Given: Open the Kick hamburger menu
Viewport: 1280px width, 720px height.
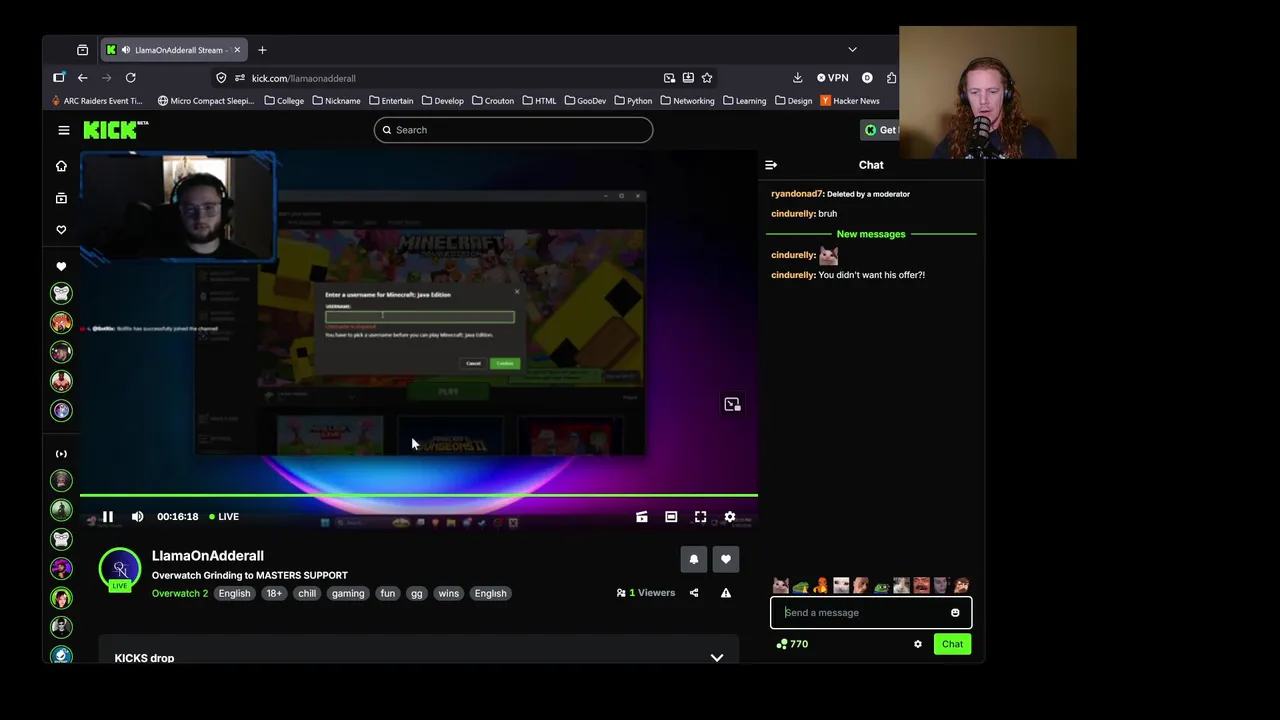Looking at the screenshot, I should pos(64,130).
